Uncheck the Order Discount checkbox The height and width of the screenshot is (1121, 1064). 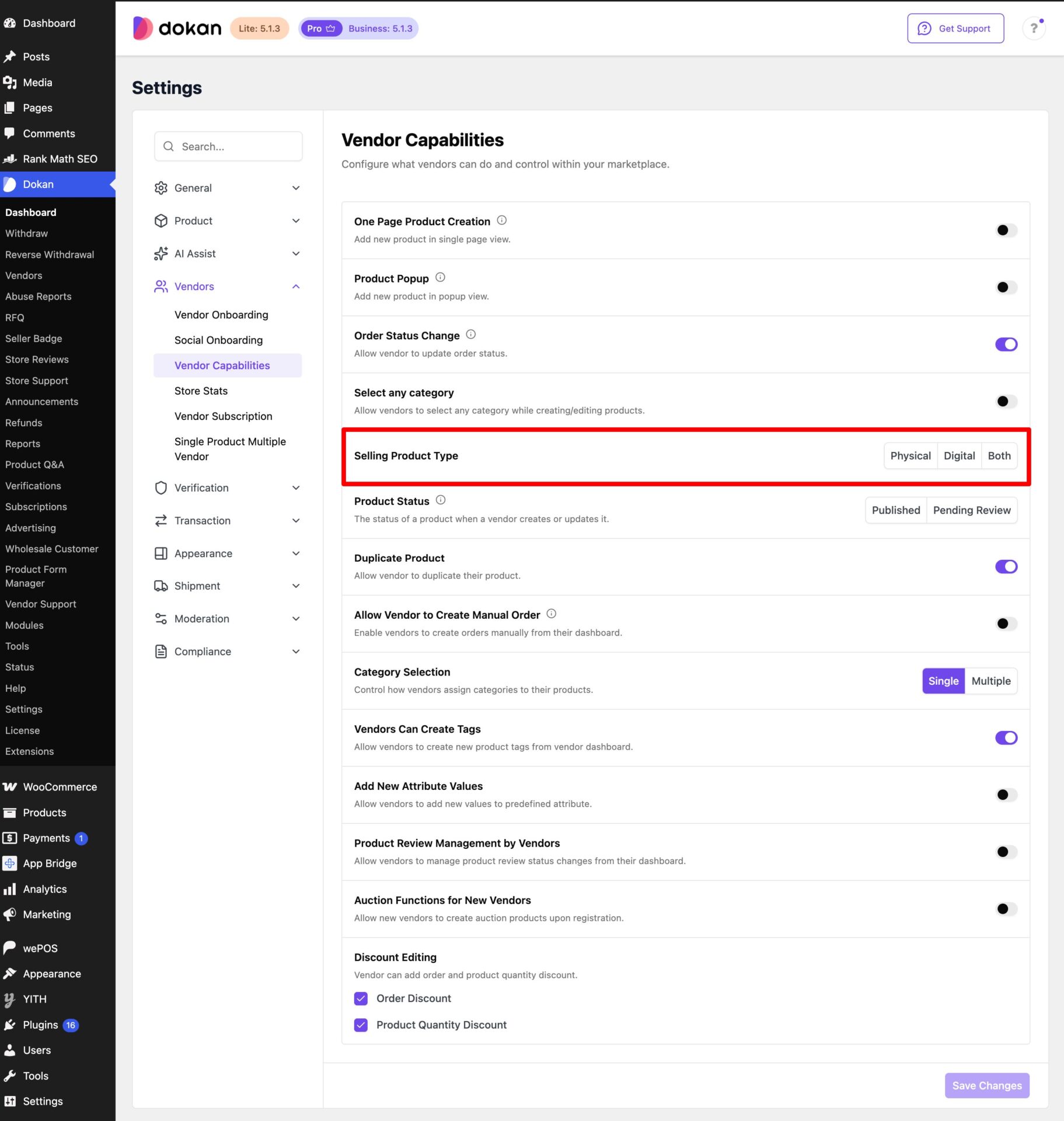click(x=361, y=998)
